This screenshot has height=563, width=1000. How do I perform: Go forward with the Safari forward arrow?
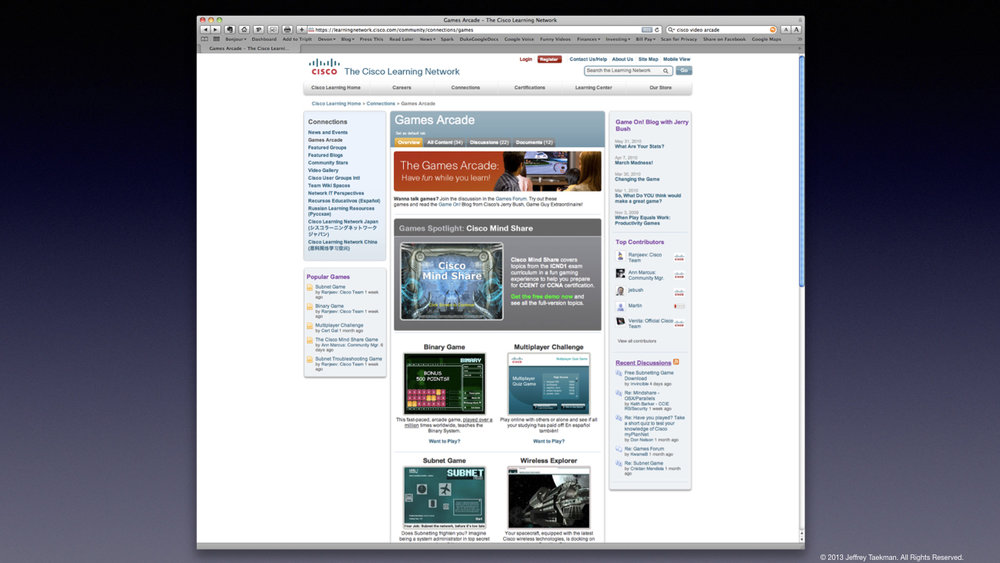[x=216, y=29]
